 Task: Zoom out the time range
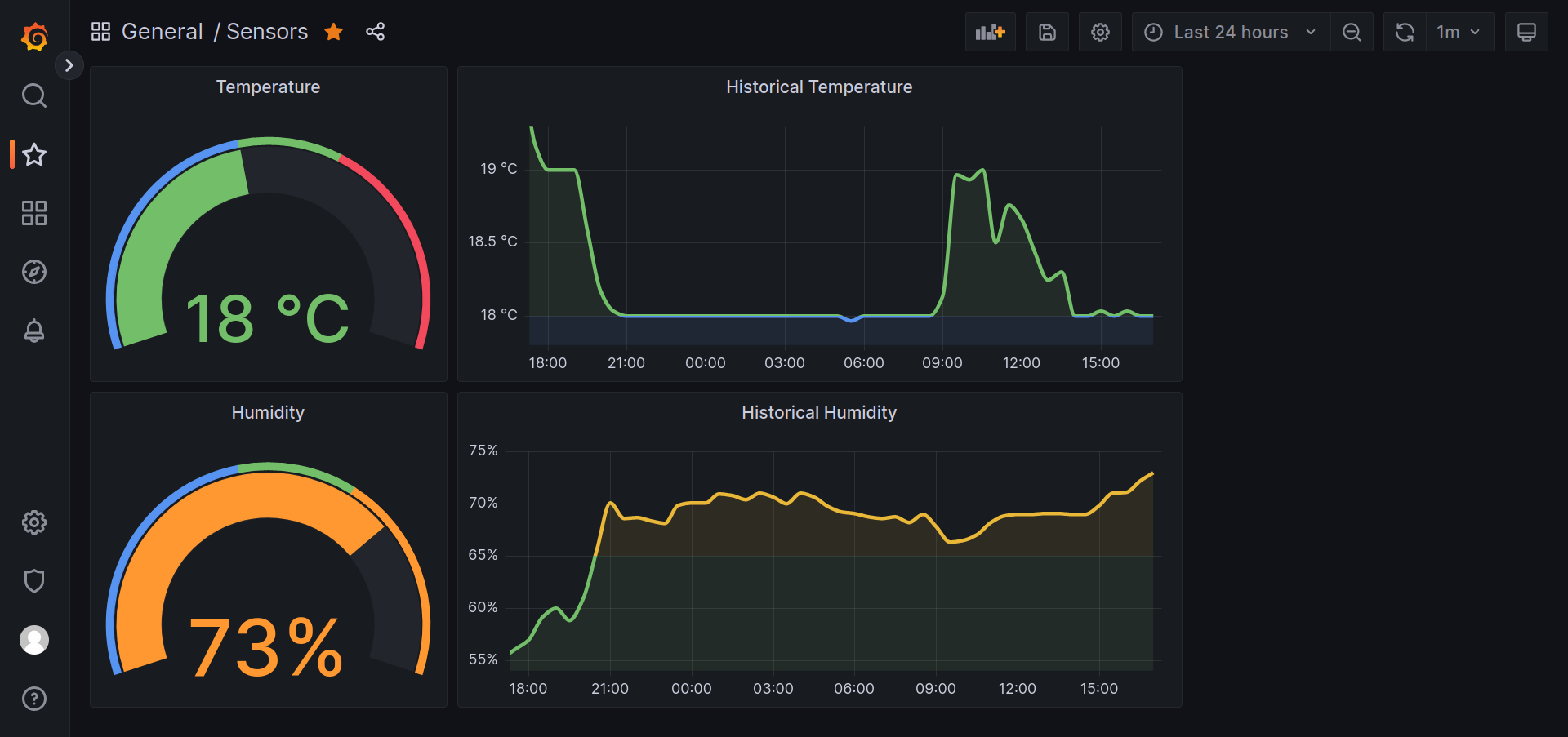point(1352,32)
